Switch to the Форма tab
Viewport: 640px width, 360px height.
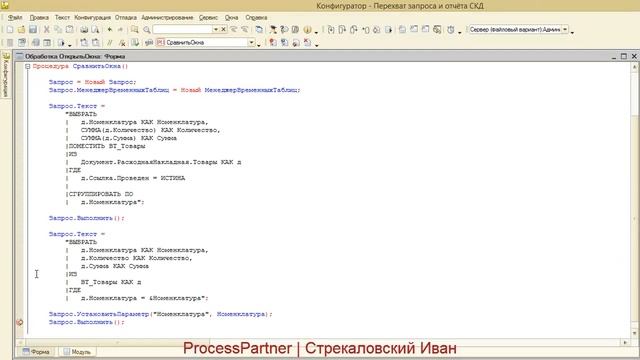pos(36,352)
